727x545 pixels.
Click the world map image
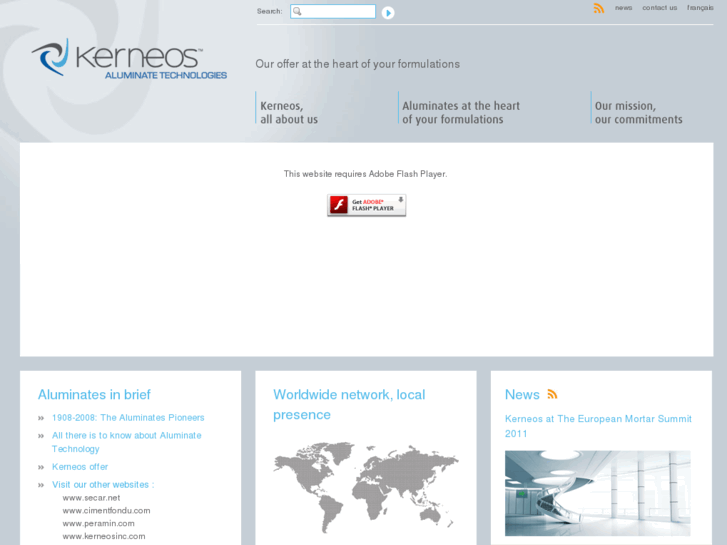(366, 487)
